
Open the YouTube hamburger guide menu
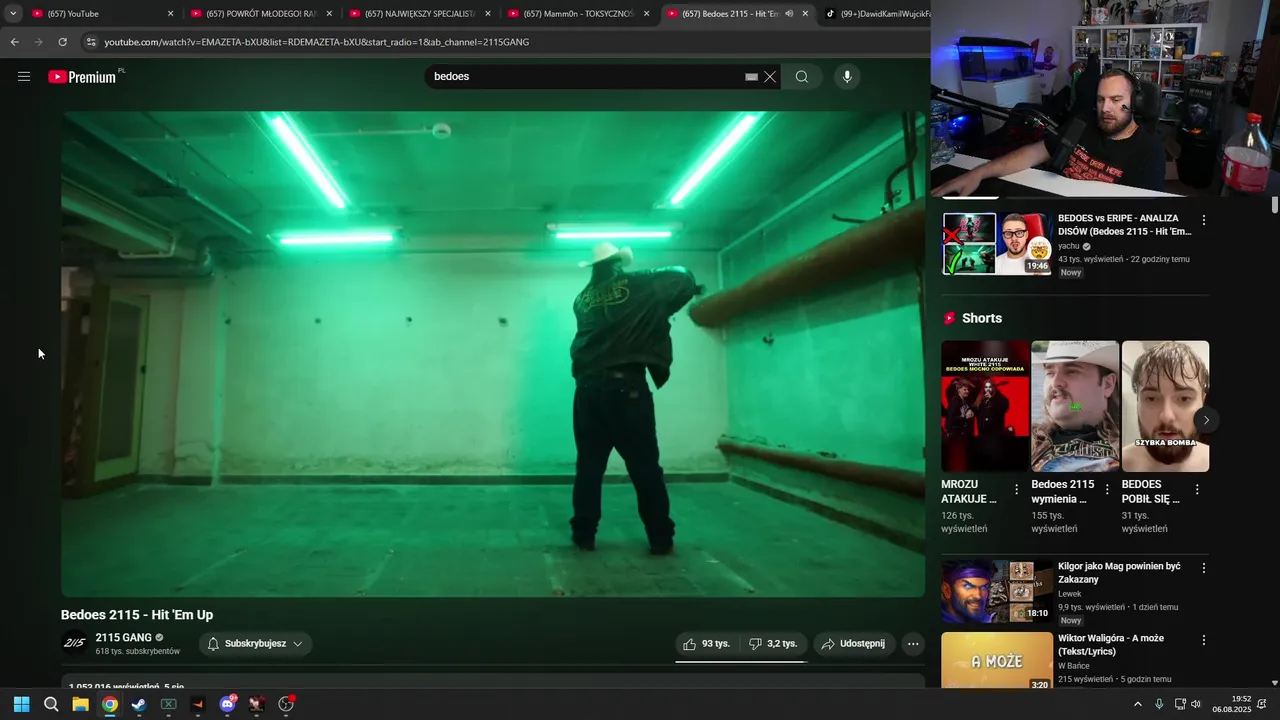[24, 77]
